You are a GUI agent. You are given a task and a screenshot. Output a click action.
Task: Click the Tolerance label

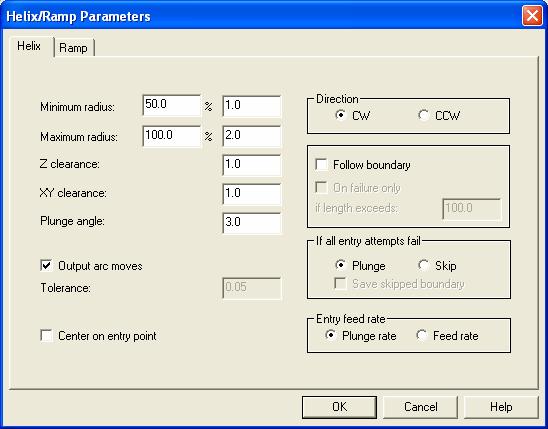coord(65,288)
